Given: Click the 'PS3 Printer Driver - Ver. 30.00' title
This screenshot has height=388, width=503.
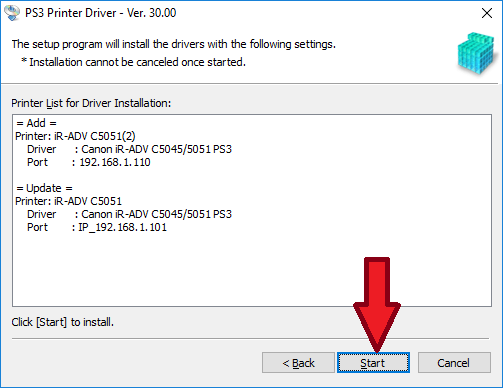Looking at the screenshot, I should point(100,13).
